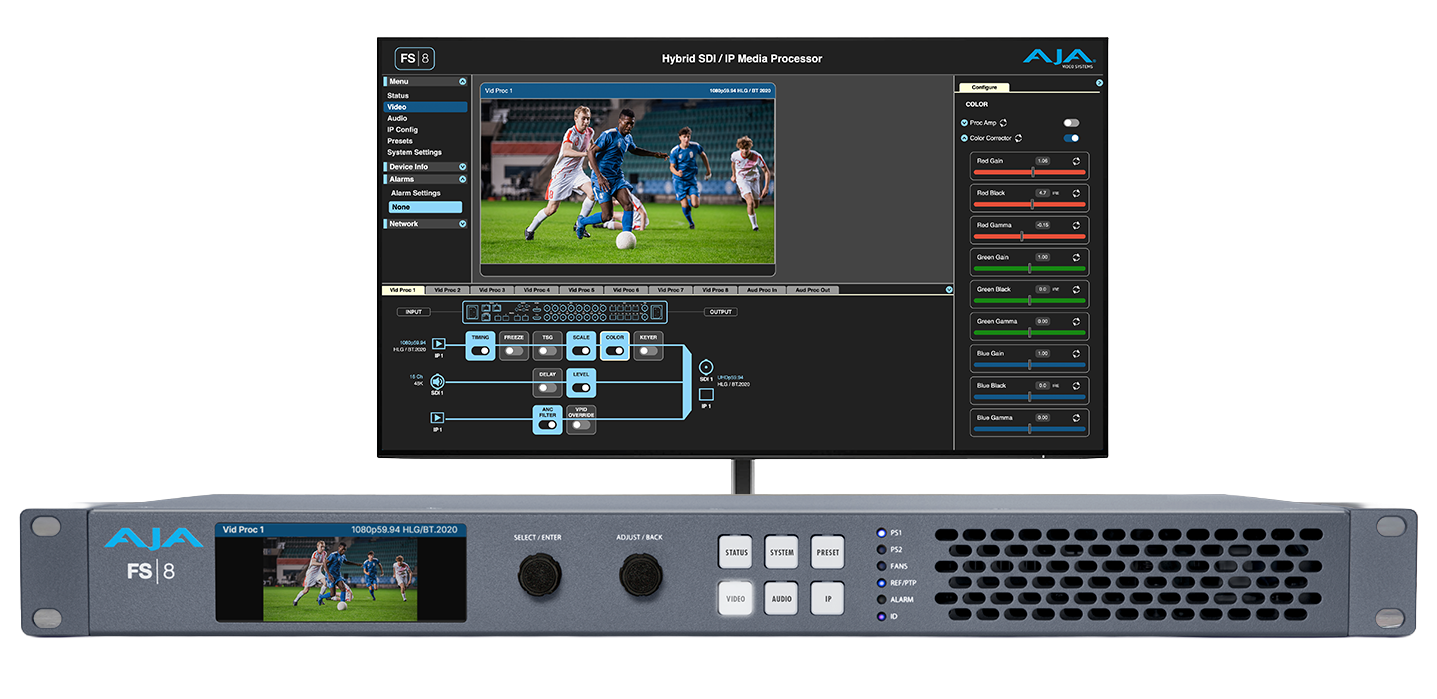
Task: Click the Color Corrector reset icon
Action: pos(1018,138)
